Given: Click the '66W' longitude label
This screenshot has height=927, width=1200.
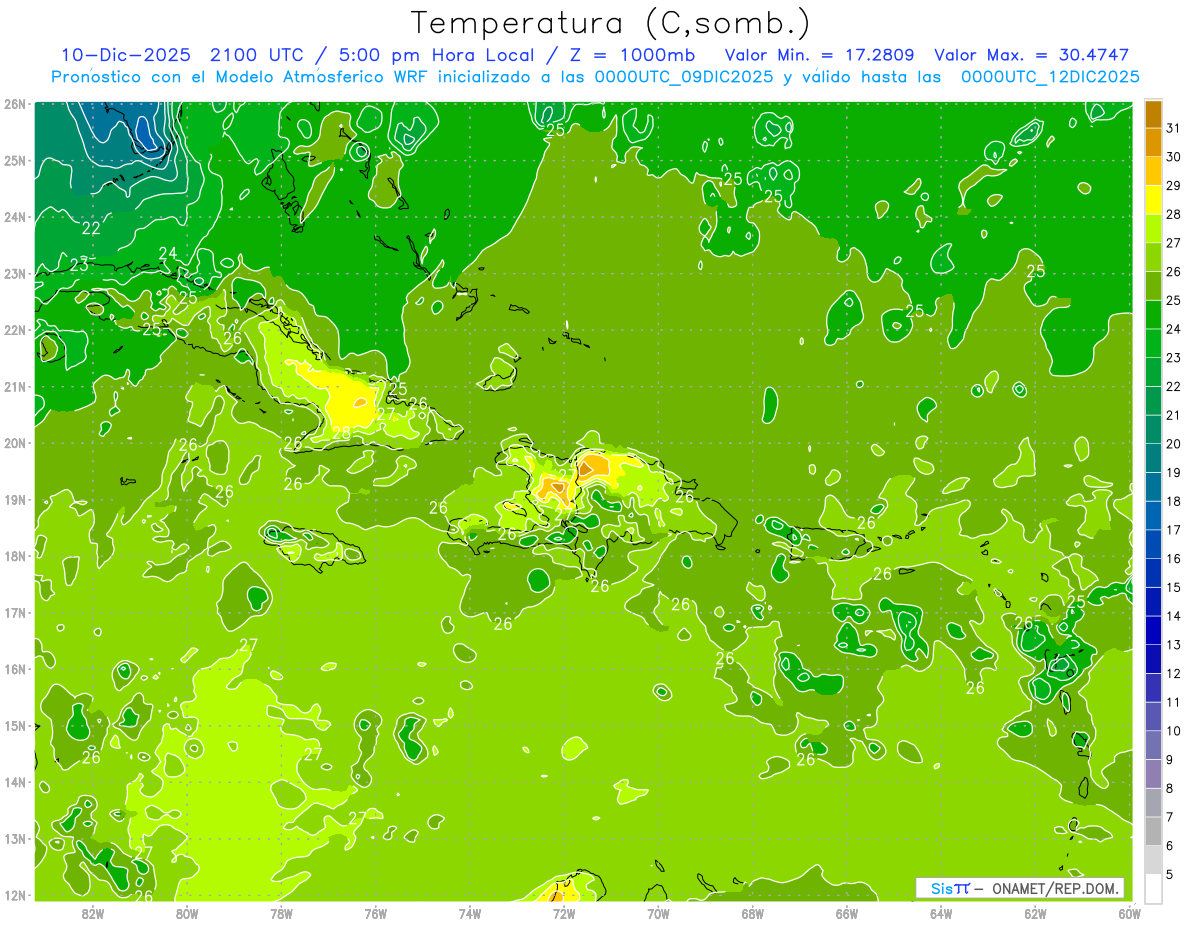Looking at the screenshot, I should pos(847,913).
